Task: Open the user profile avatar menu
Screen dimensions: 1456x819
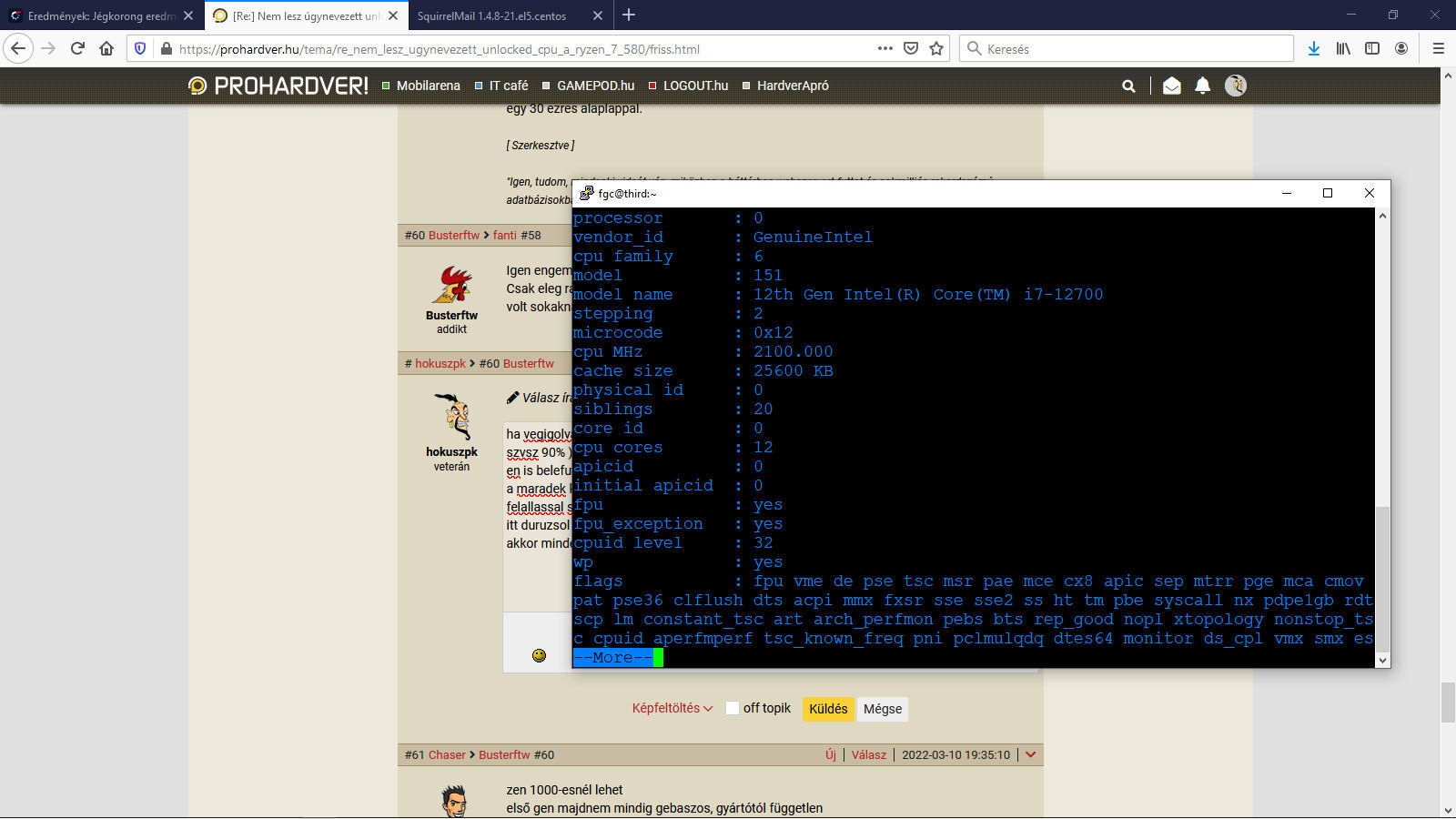Action: 1236,86
